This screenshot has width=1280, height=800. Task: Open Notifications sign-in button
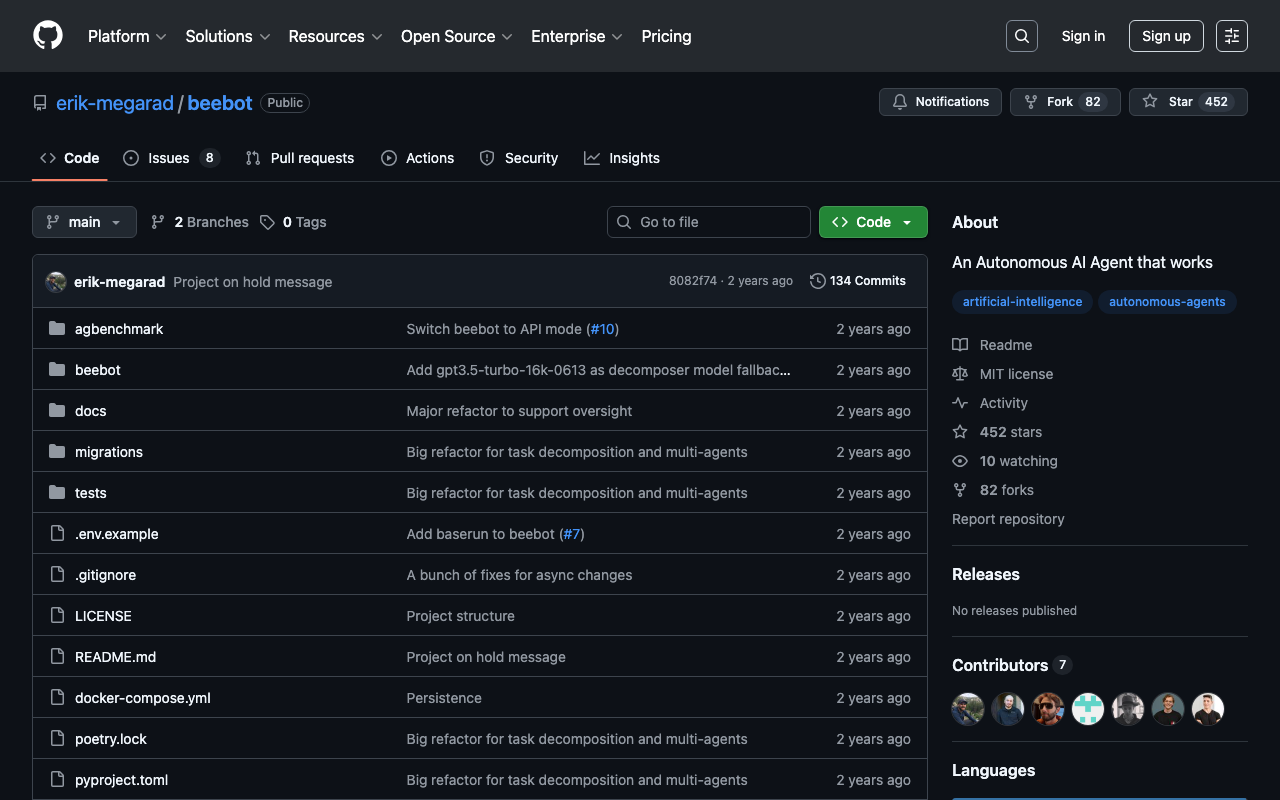tap(940, 102)
